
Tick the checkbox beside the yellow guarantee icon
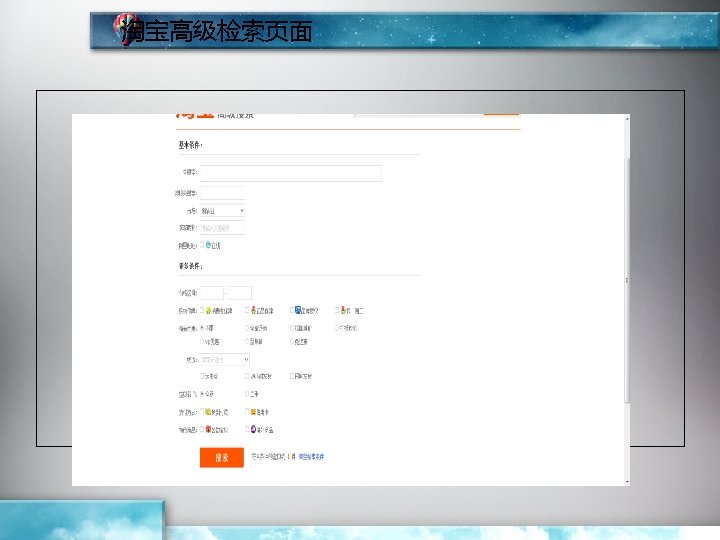(202, 310)
